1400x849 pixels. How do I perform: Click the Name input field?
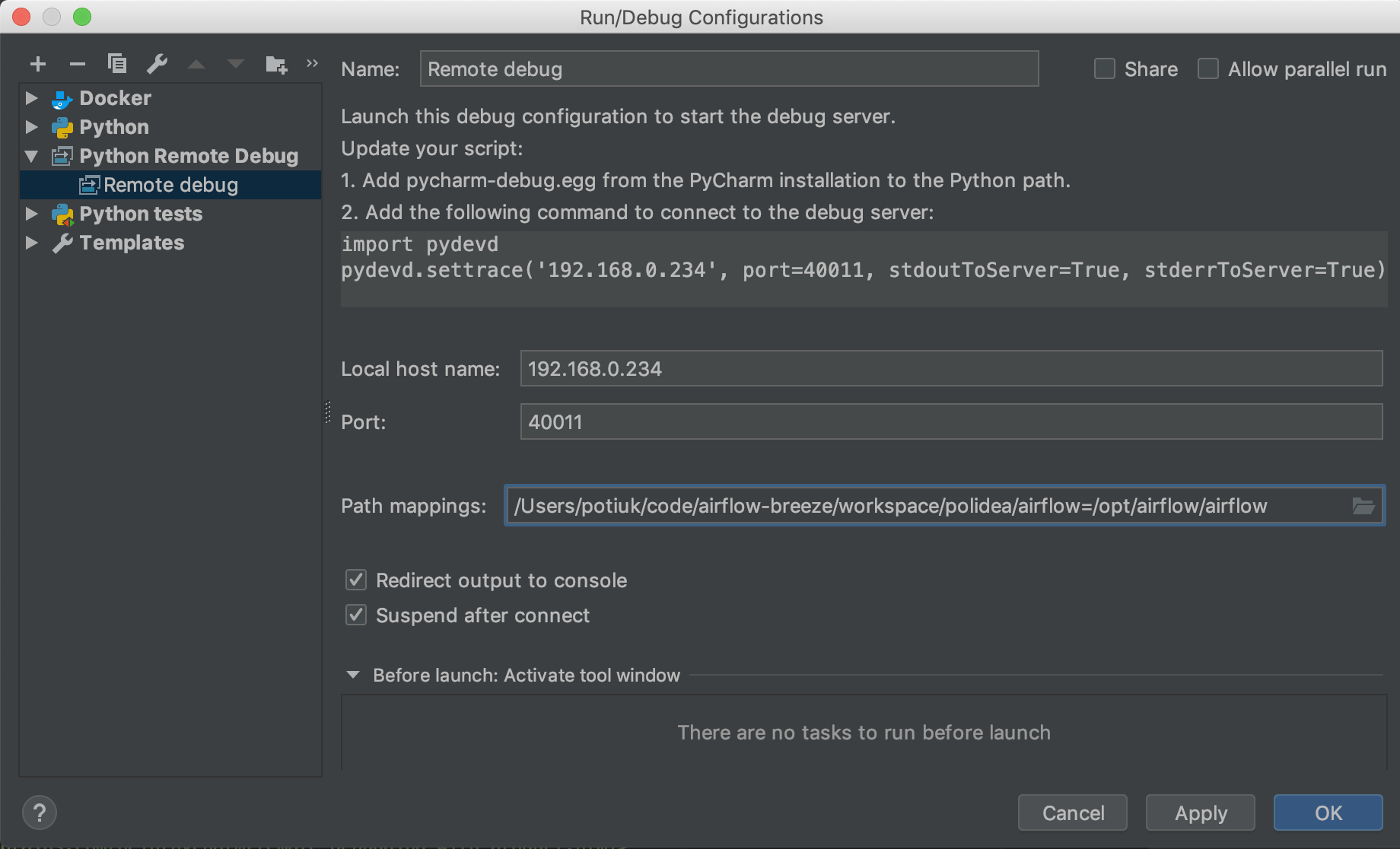pos(729,68)
